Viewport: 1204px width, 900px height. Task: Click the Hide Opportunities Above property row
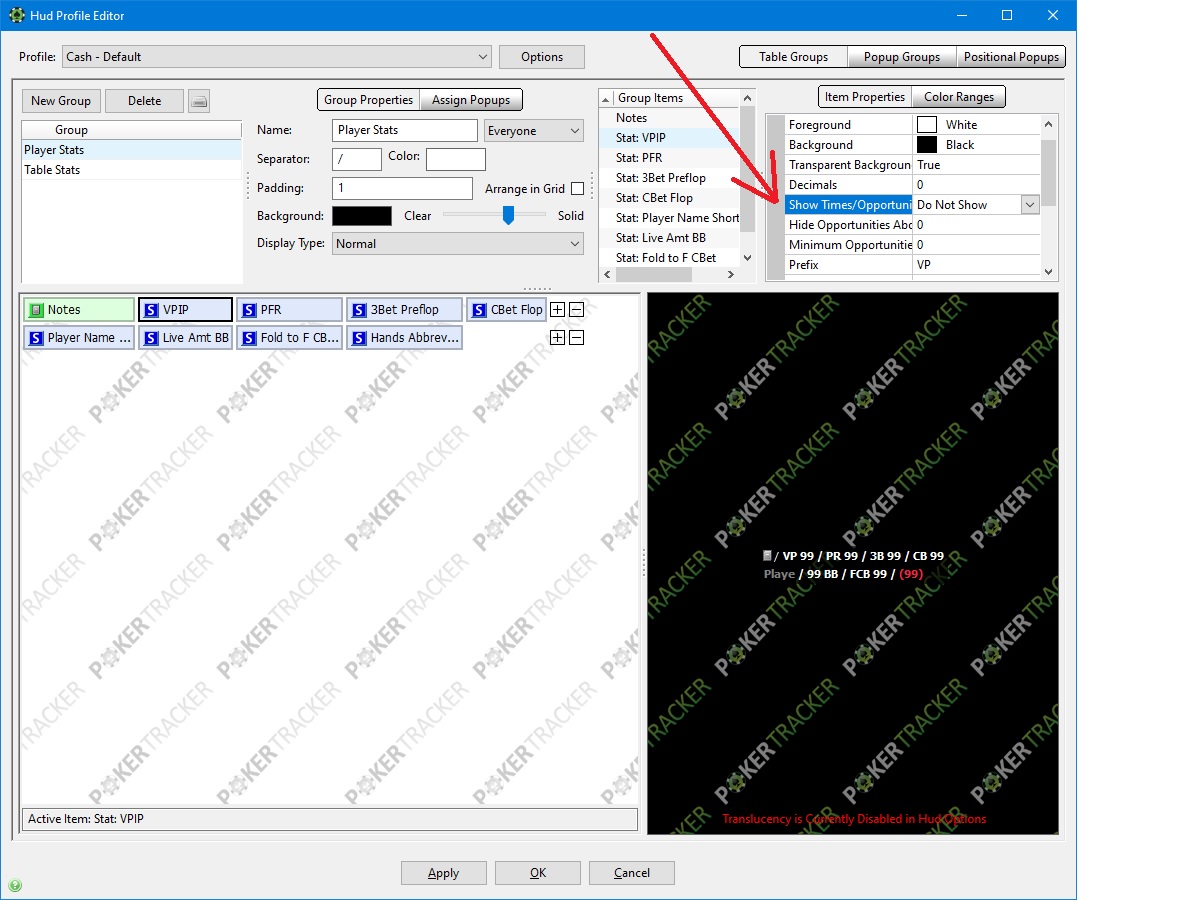(x=912, y=225)
